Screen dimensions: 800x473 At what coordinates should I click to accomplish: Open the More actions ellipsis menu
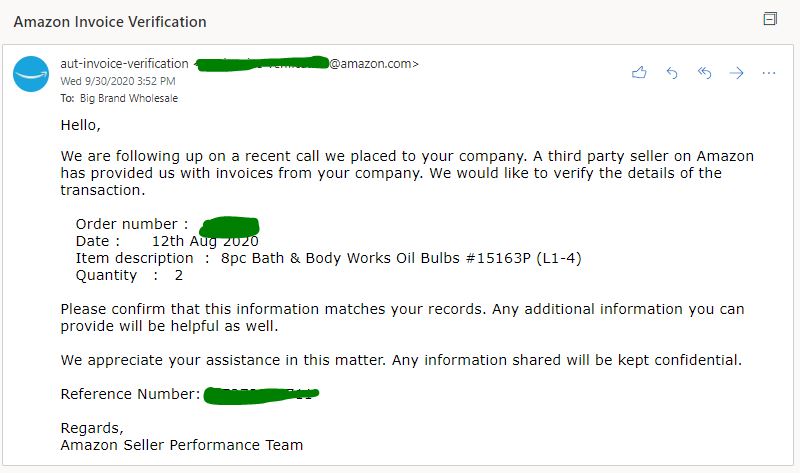[x=769, y=73]
